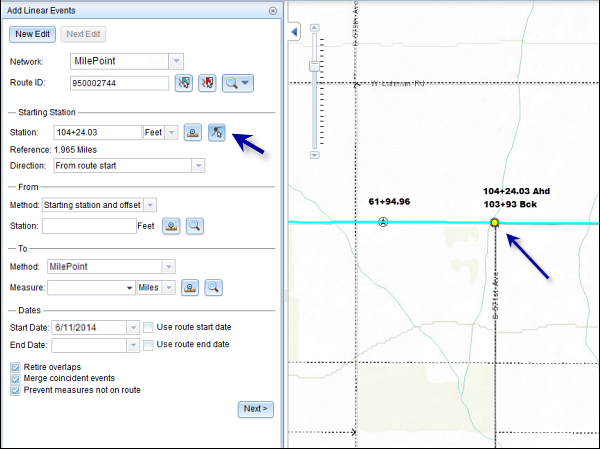Toggle Merge coincident events checkbox
600x449 pixels.
point(14,378)
